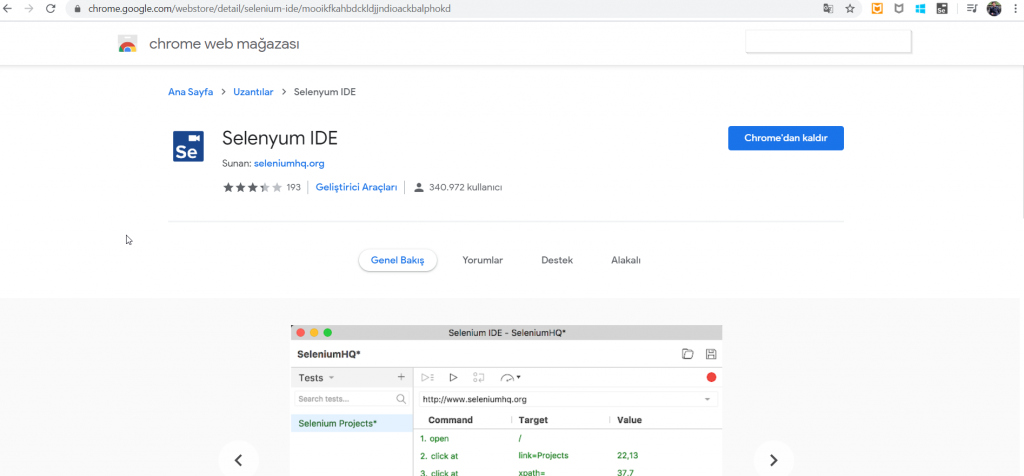Focus the address bar URL

tap(269, 9)
